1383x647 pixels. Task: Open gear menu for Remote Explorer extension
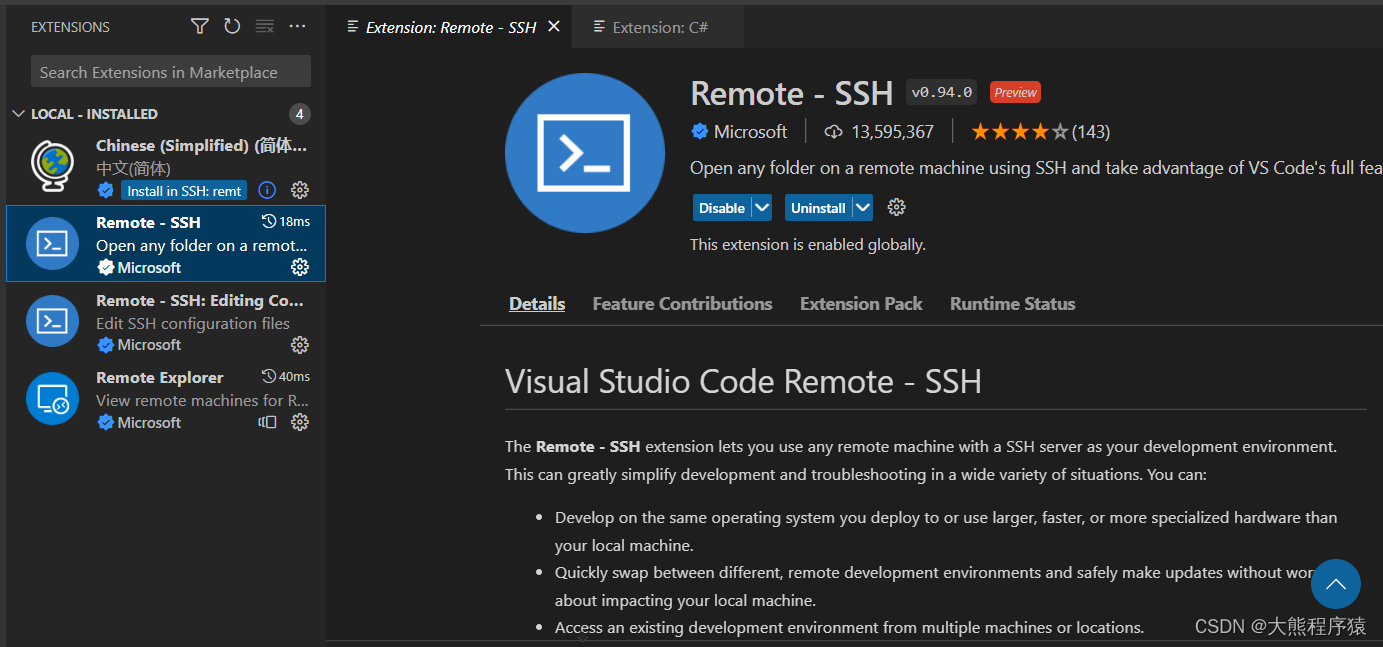299,422
